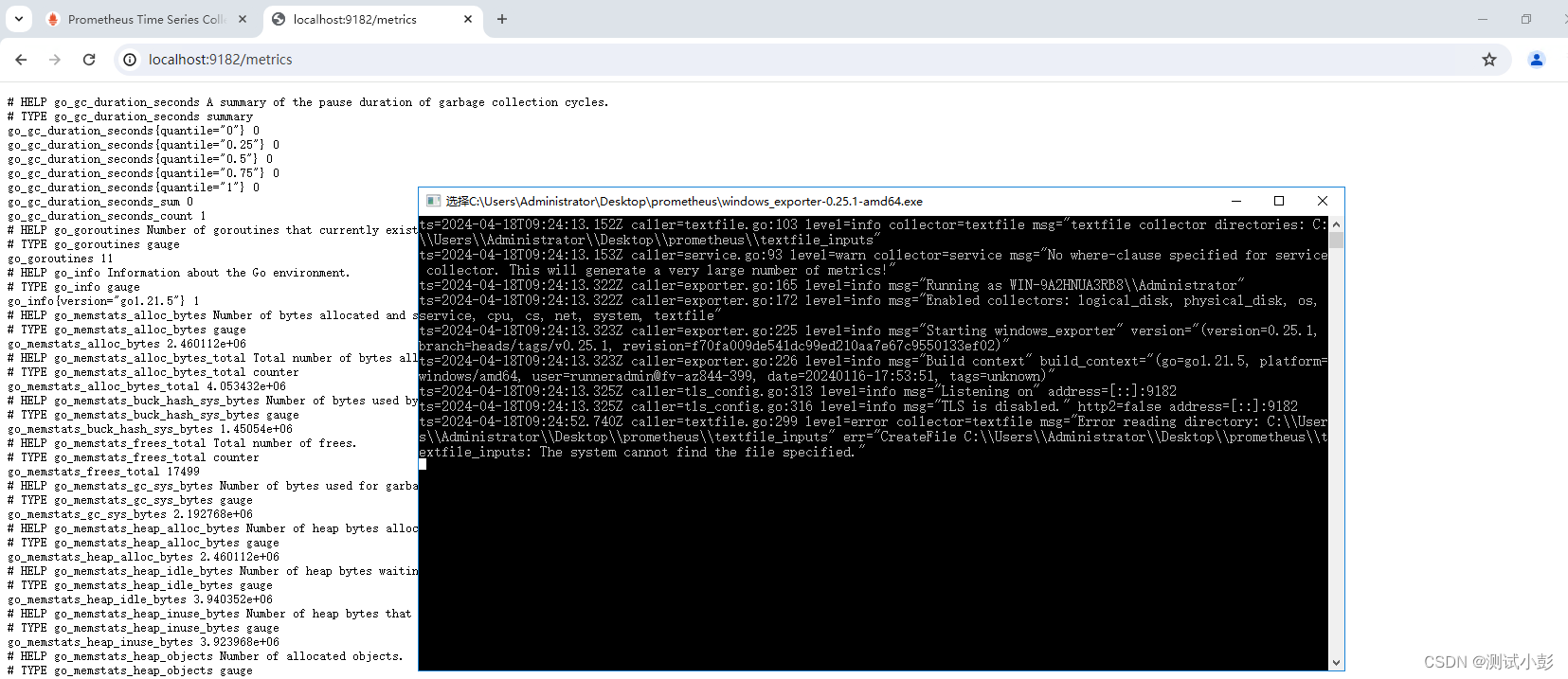Click 'go_memstats_frees_total 17499' line
The image size is (1568, 679).
(104, 472)
